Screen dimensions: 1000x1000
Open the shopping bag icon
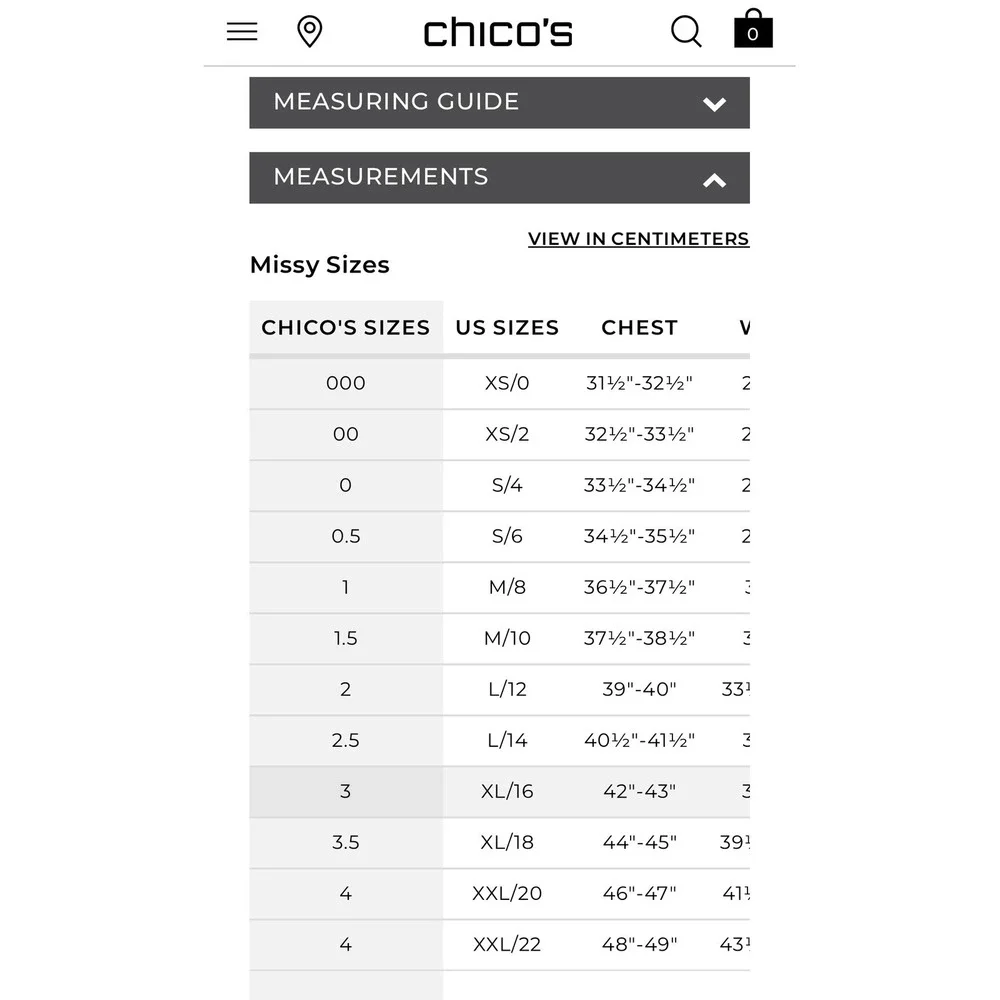pyautogui.click(x=753, y=29)
